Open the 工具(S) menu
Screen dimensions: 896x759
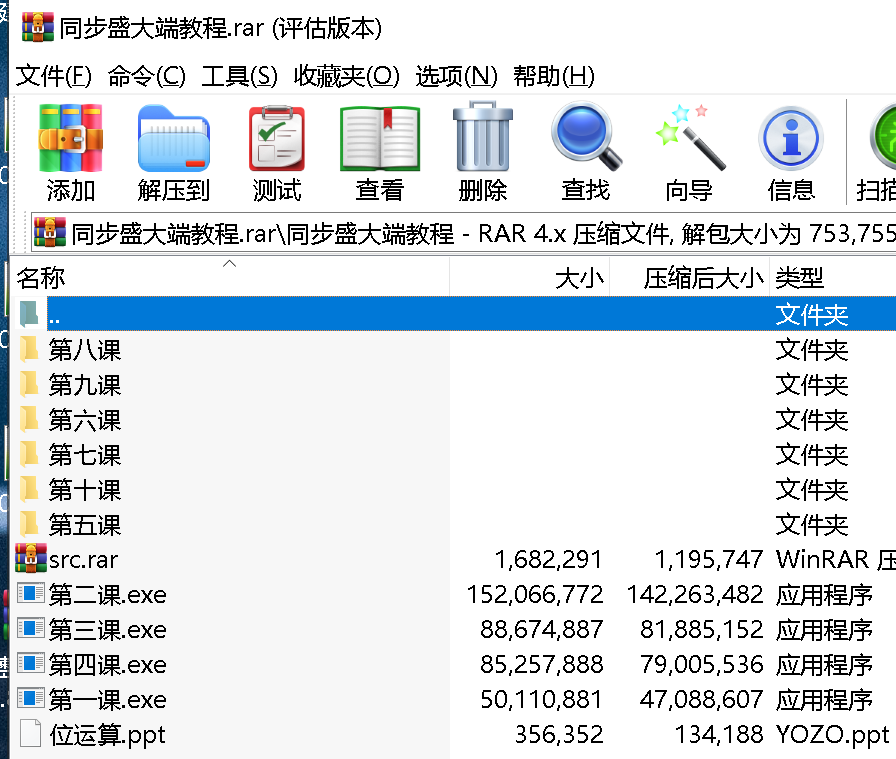(239, 76)
